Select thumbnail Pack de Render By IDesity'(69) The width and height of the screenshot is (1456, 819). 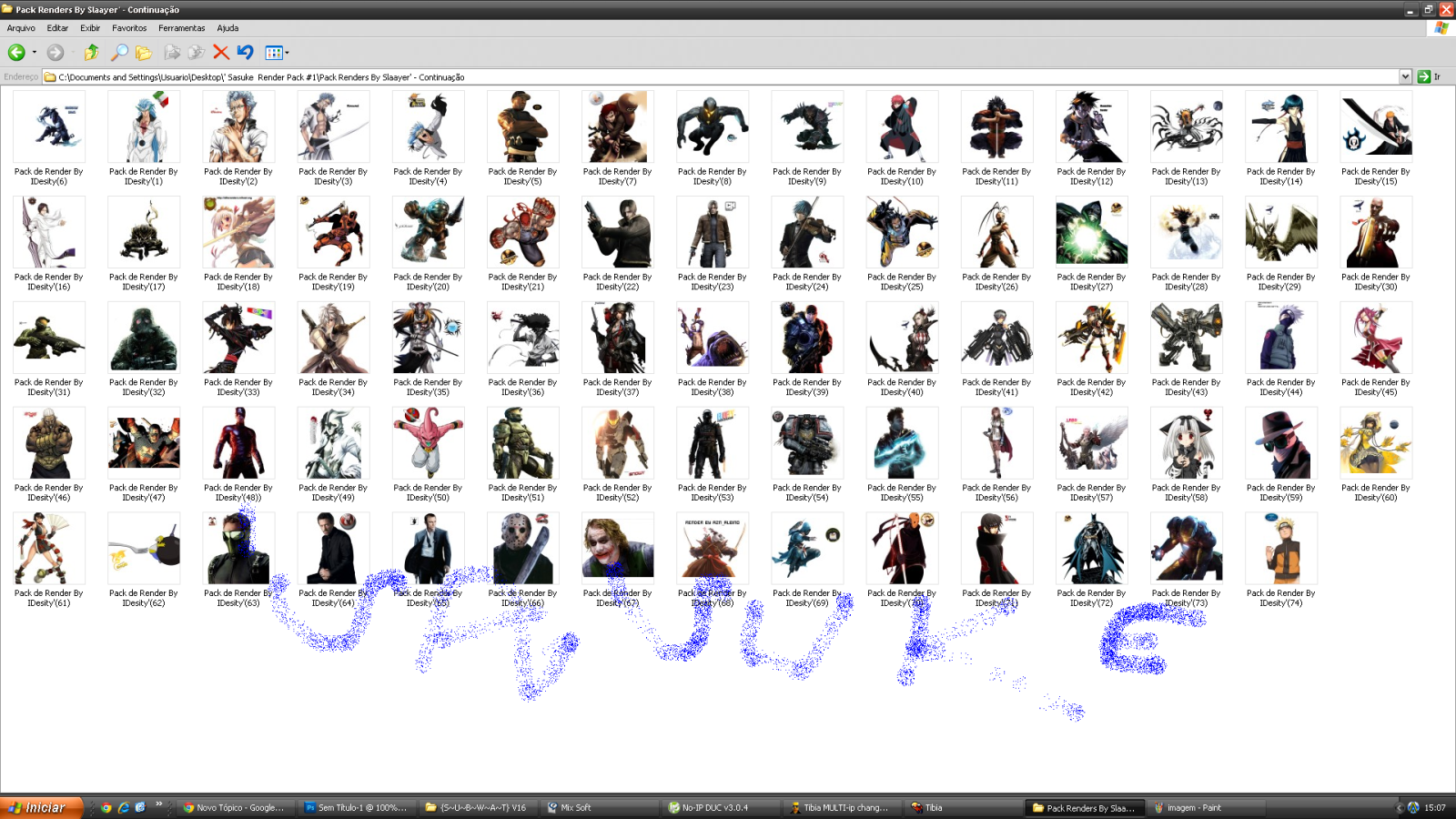click(807, 549)
